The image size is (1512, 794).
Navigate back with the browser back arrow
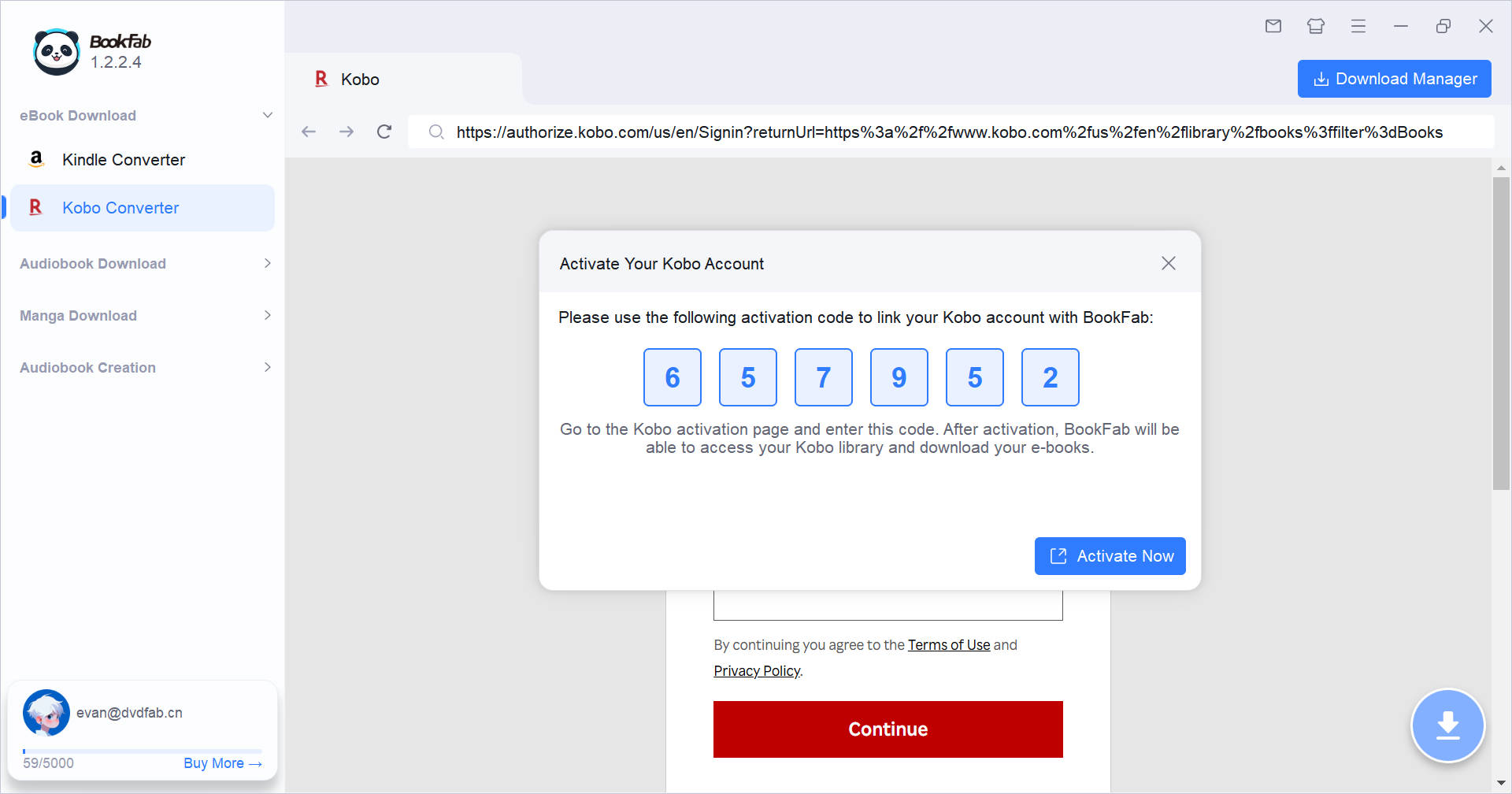308,132
